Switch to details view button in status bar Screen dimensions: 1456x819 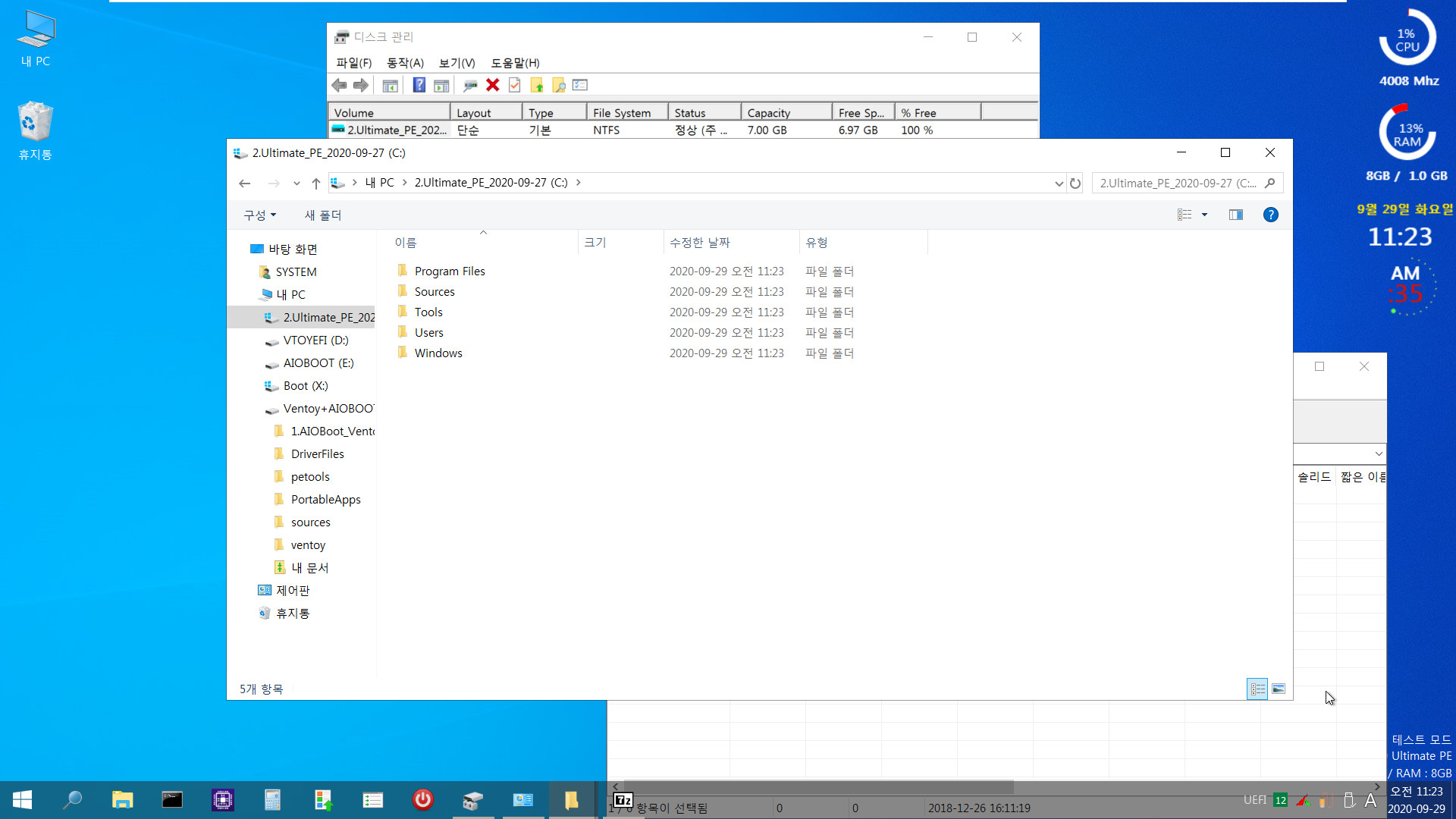pyautogui.click(x=1257, y=689)
